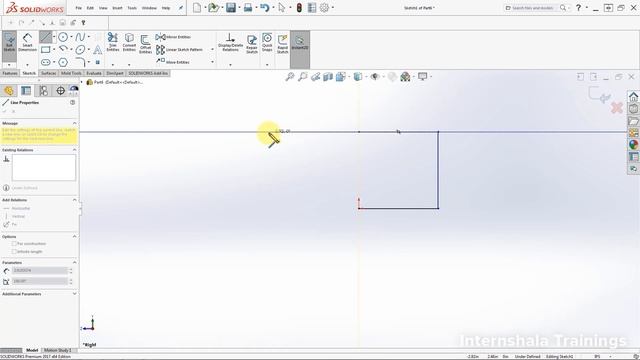The width and height of the screenshot is (640, 360).
Task: Click the Rapid Sketch tool
Action: click(282, 44)
